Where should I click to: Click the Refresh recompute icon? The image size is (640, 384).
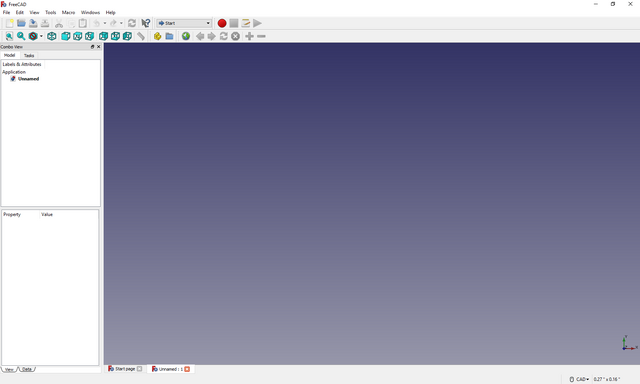point(131,23)
